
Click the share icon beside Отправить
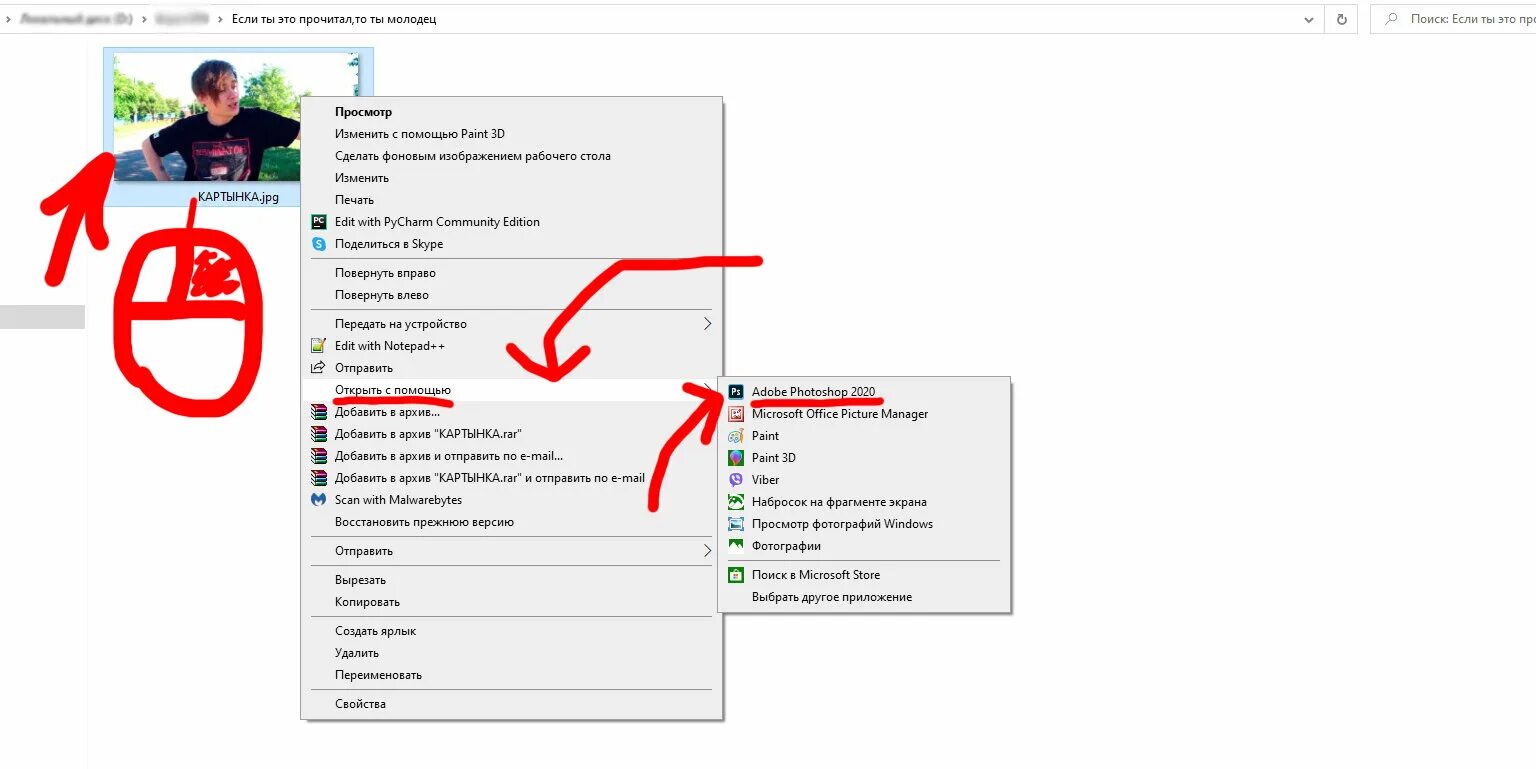coord(319,368)
